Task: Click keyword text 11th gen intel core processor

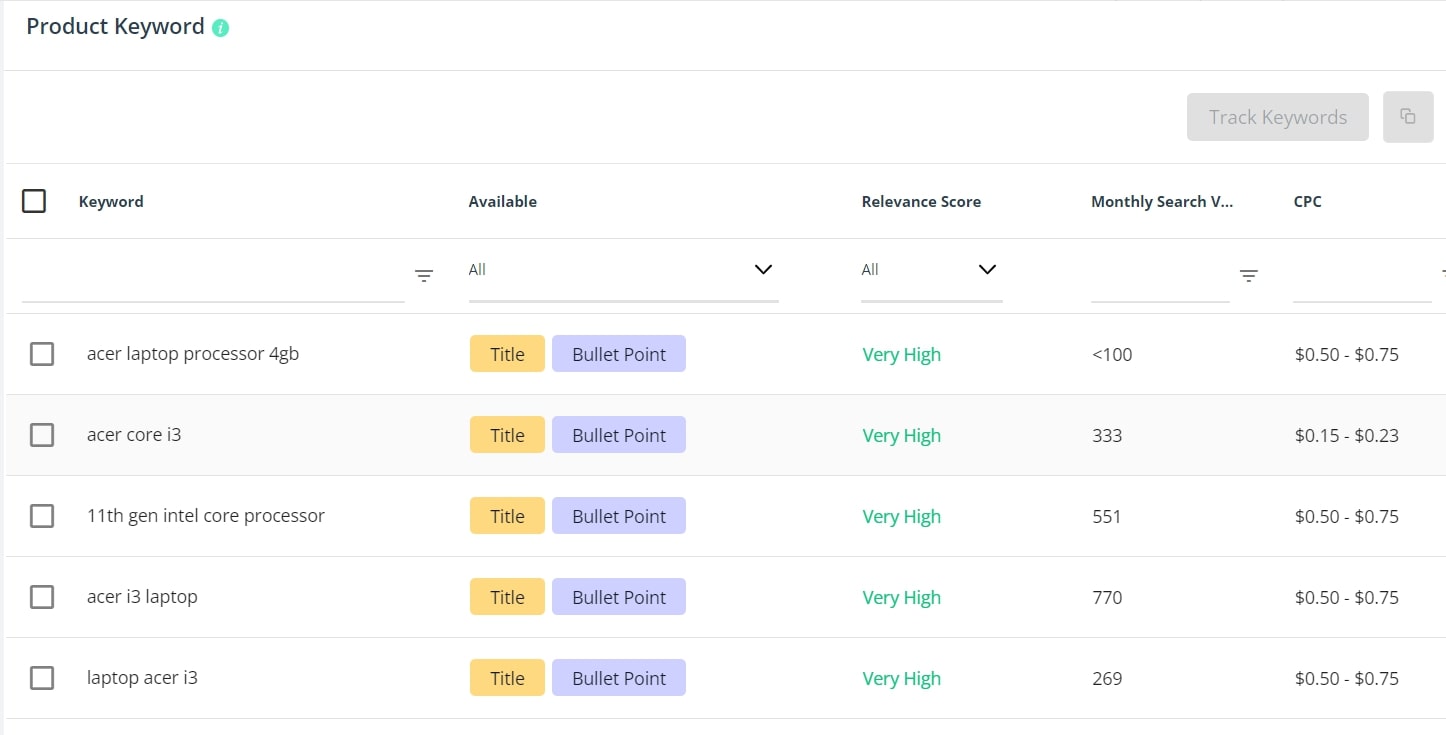Action: 206,516
